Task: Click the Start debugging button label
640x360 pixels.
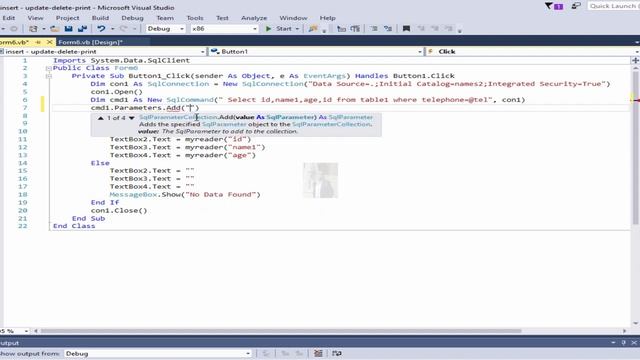Action: [x=284, y=29]
